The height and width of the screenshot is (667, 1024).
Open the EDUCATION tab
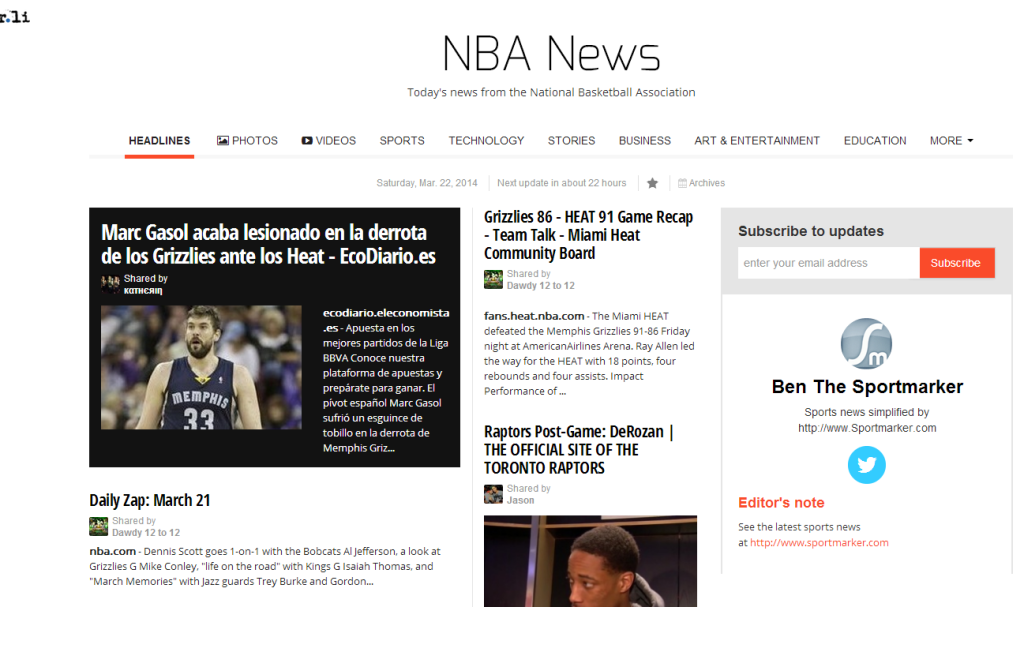click(x=875, y=140)
